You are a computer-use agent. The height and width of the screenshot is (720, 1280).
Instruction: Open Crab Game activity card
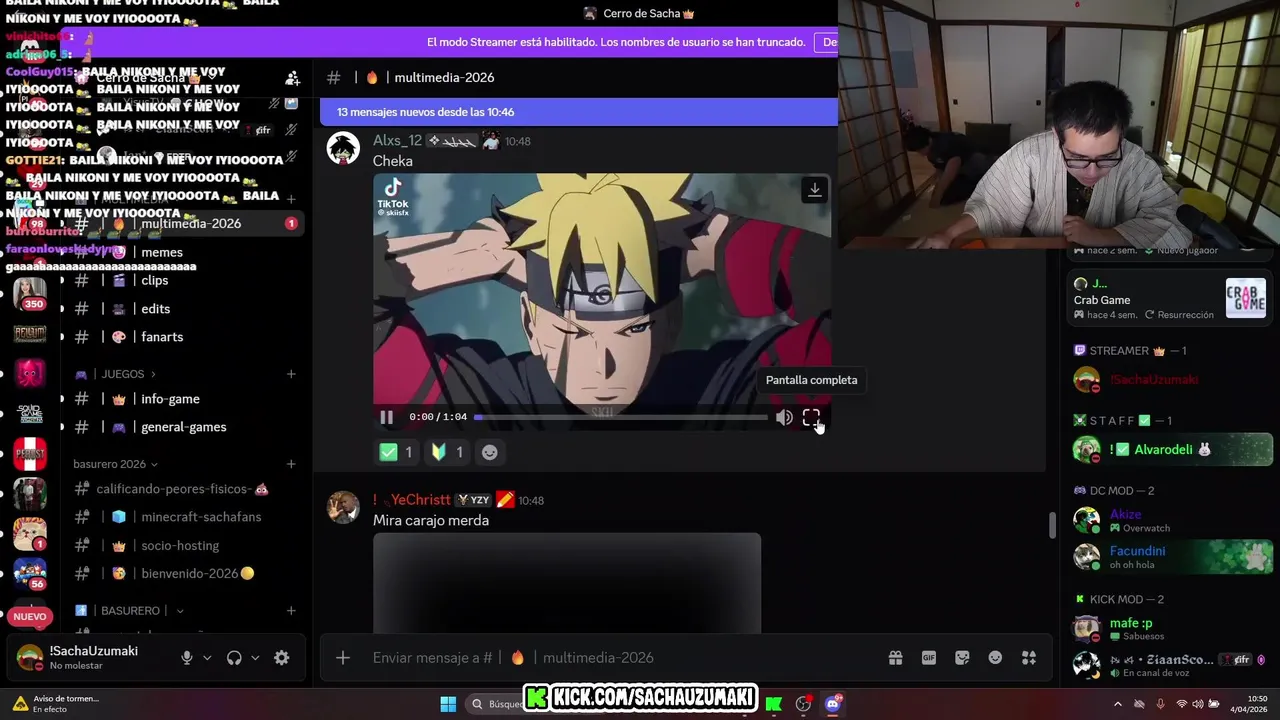pyautogui.click(x=1169, y=299)
